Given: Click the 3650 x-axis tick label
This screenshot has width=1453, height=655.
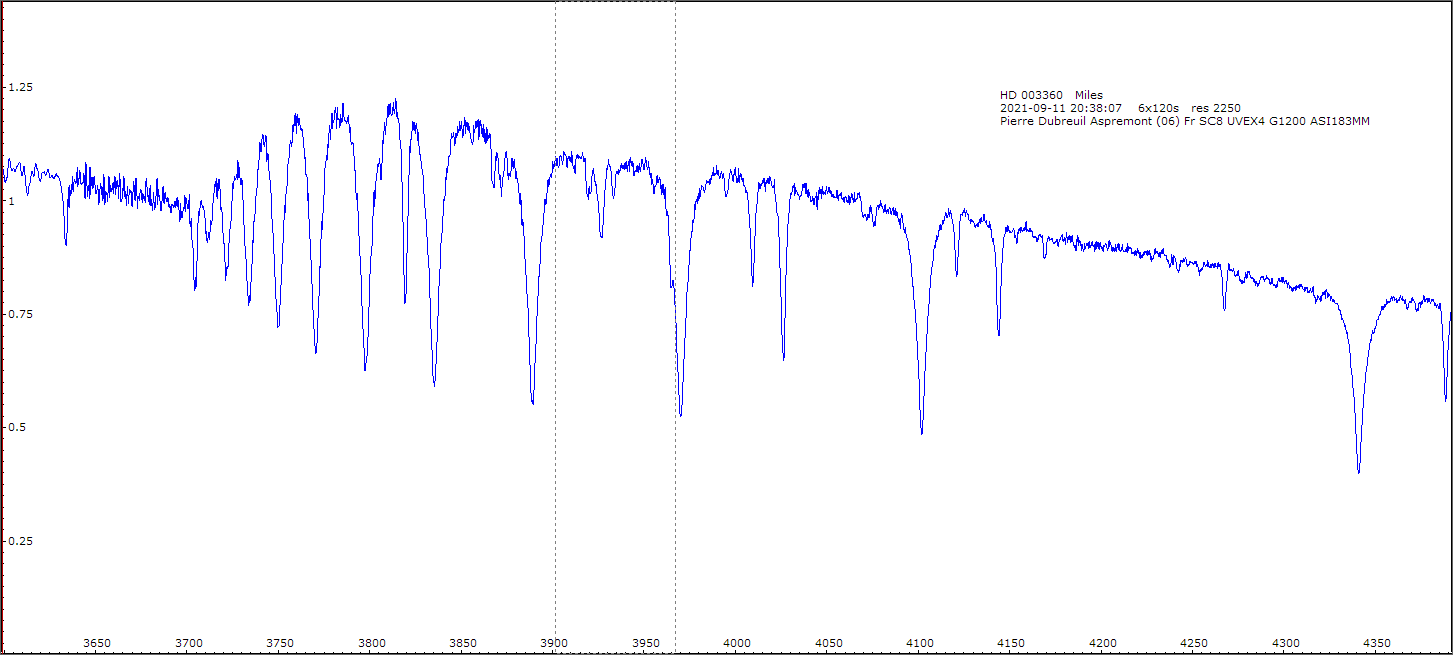Looking at the screenshot, I should [97, 642].
